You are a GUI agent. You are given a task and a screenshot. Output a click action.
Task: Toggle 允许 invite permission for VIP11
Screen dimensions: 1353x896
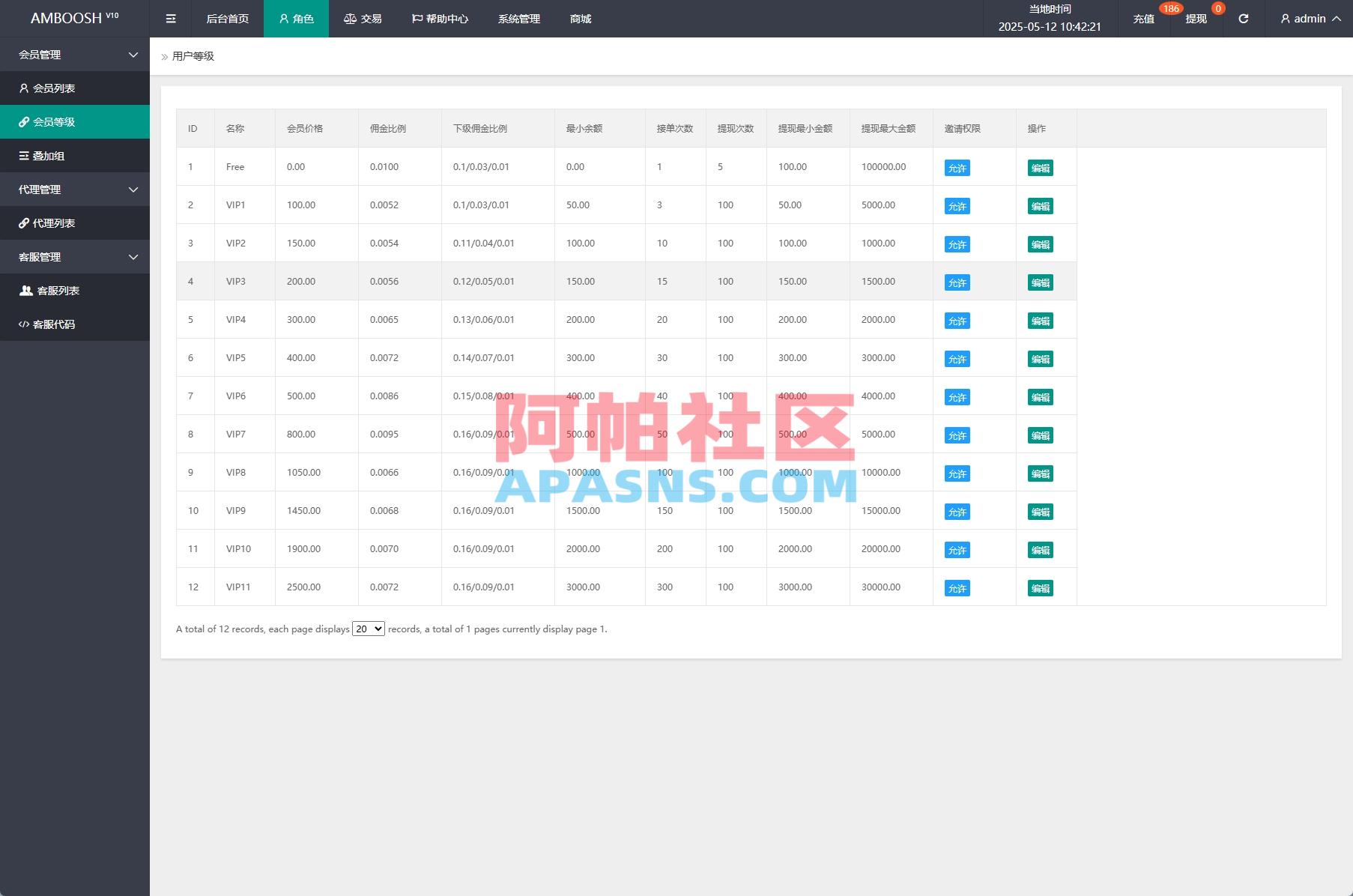956,588
